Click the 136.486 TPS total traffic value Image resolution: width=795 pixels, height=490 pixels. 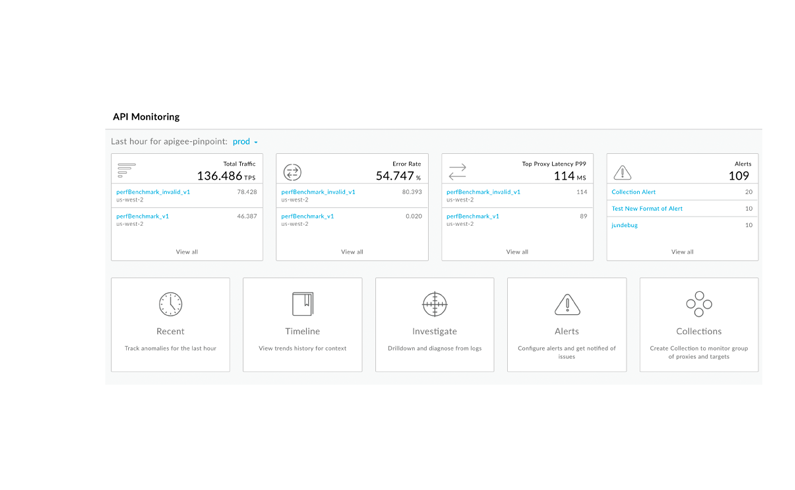pos(226,176)
